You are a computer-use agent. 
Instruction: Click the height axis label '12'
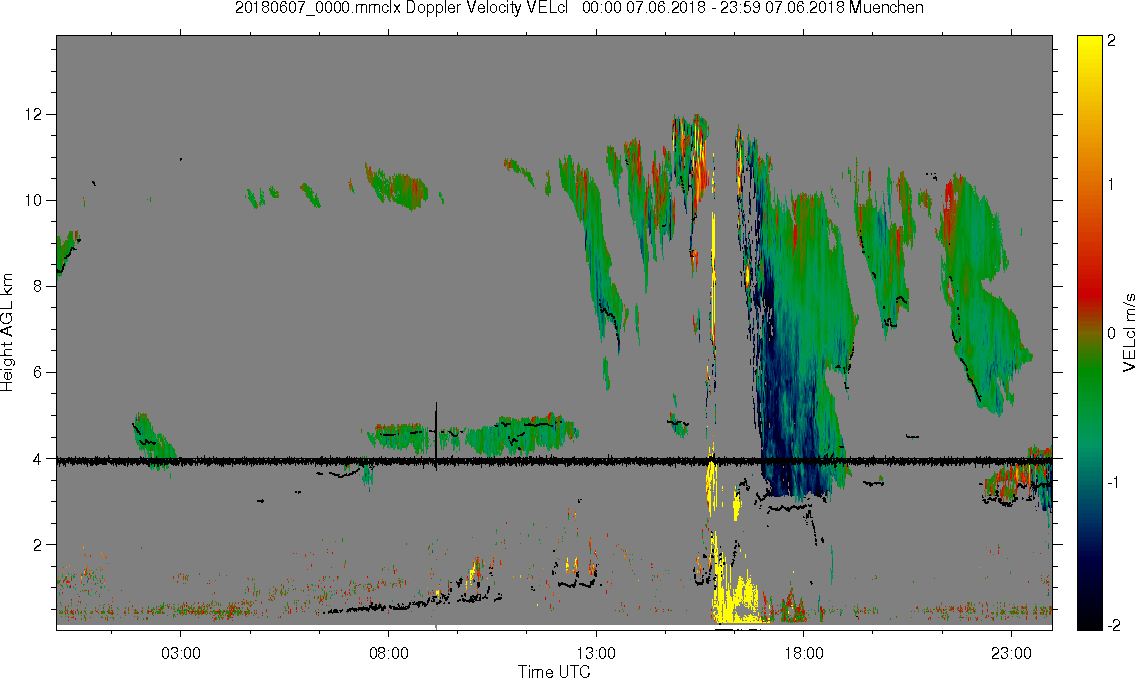pos(33,114)
